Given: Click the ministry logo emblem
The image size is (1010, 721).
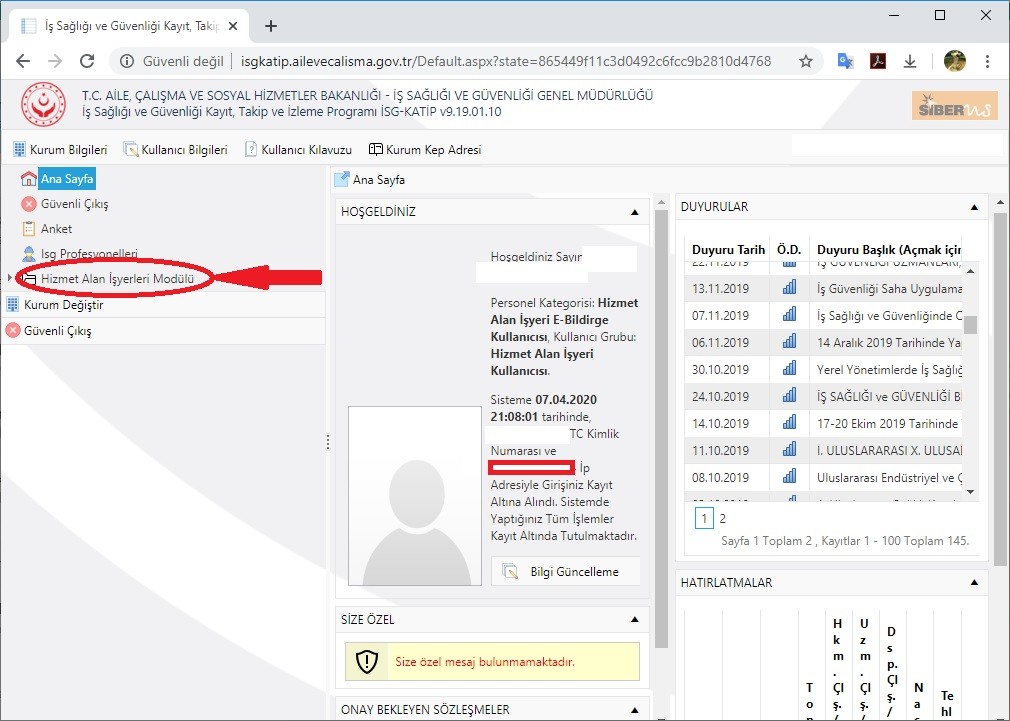Looking at the screenshot, I should coord(43,103).
